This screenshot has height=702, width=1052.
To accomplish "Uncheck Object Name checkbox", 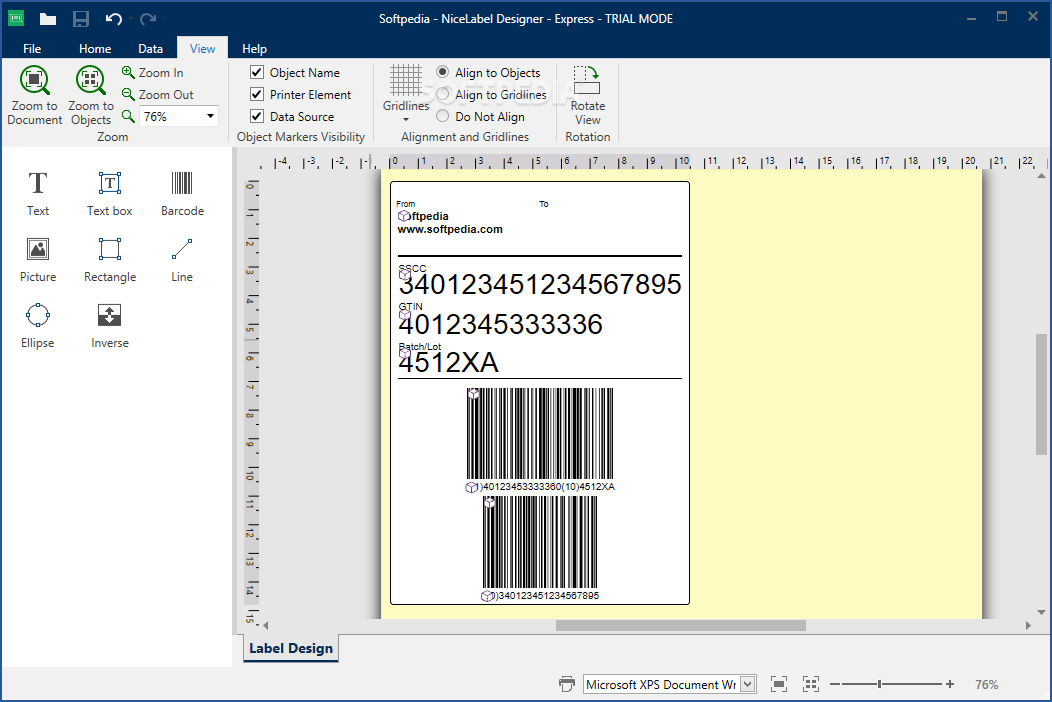I will coord(257,72).
